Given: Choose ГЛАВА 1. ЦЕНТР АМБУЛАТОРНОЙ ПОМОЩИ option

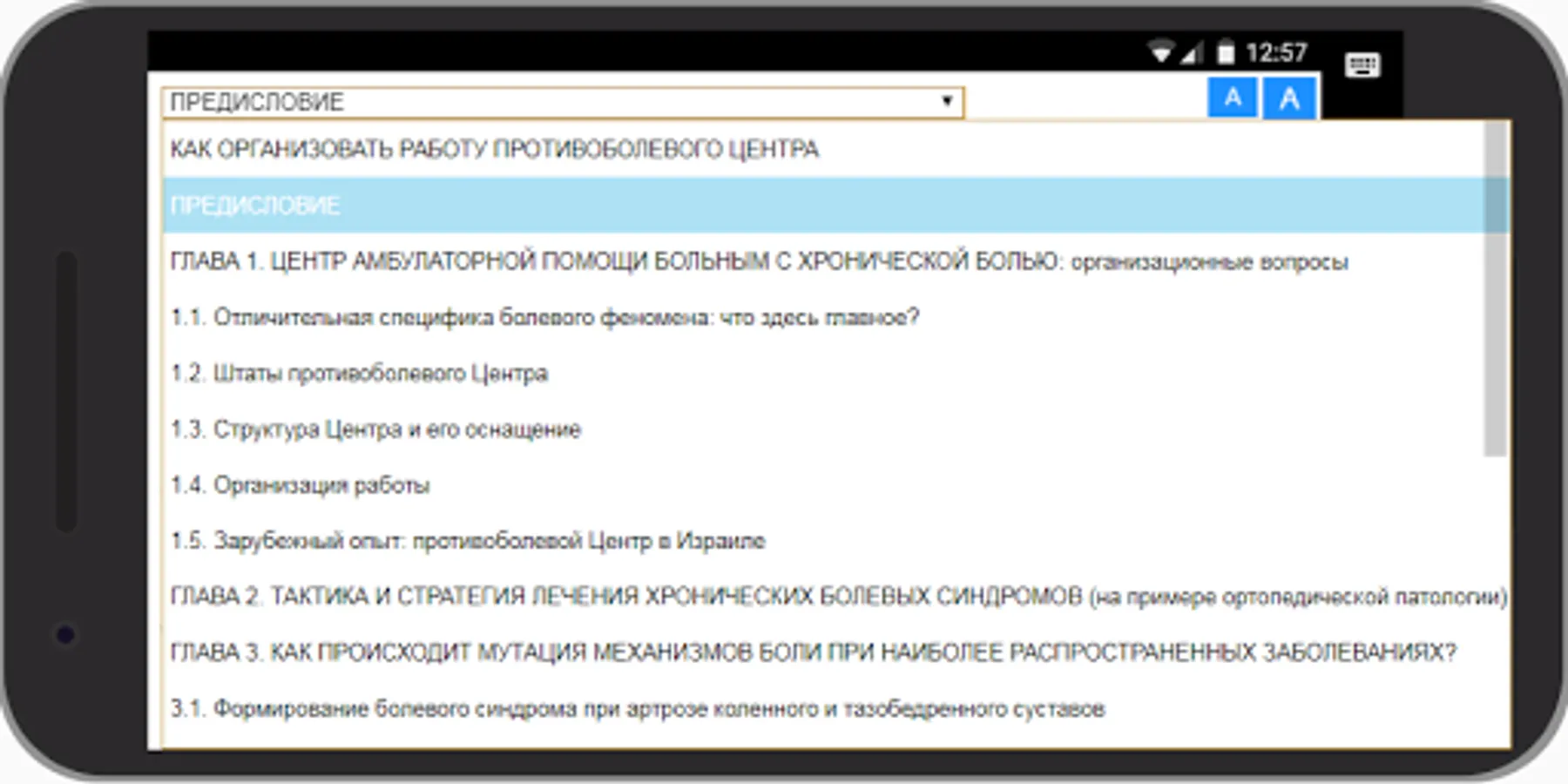Looking at the screenshot, I should click(823, 261).
